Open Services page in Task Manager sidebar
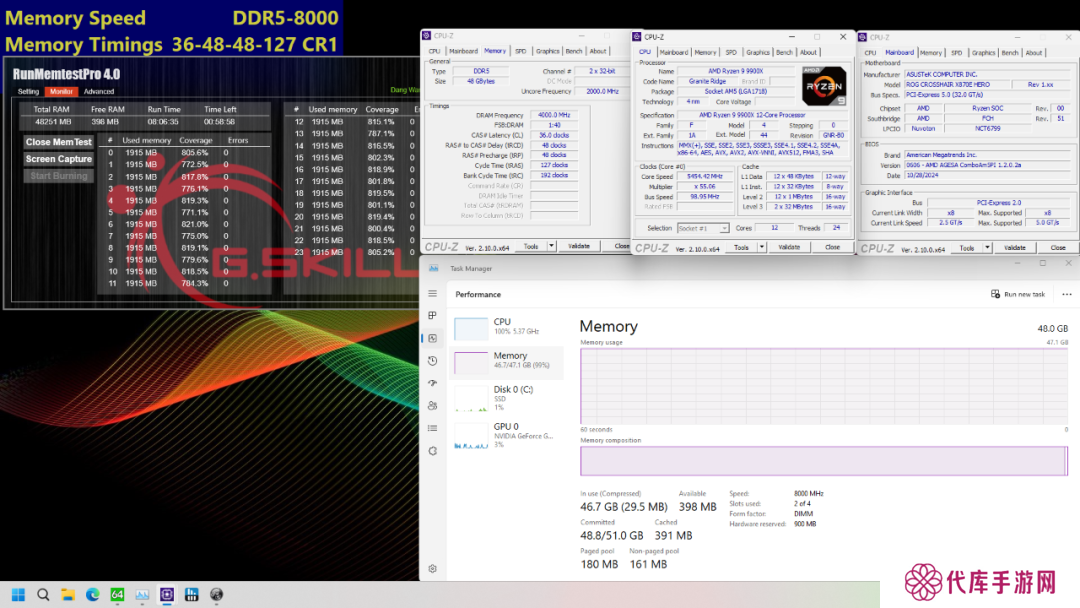The height and width of the screenshot is (608, 1080). (x=433, y=451)
